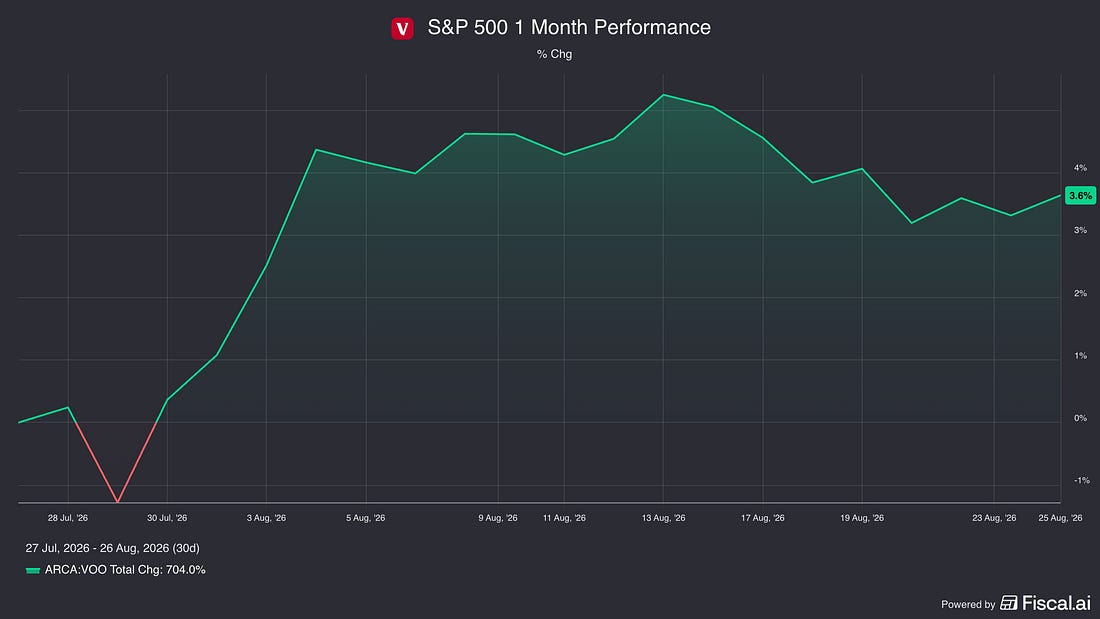Click the red Vanguard V logo icon
This screenshot has height=619, width=1100.
point(402,28)
